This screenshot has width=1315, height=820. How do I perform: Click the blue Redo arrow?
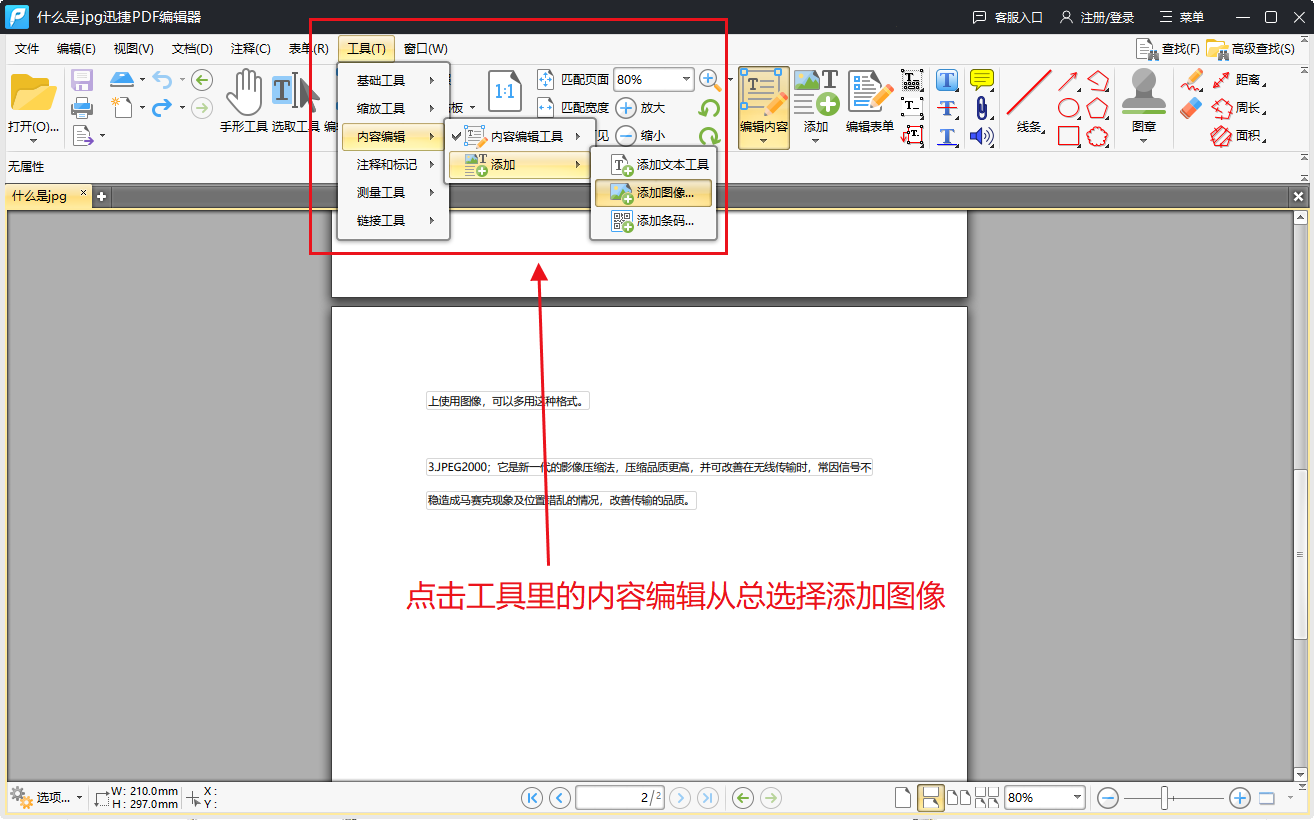[162, 107]
